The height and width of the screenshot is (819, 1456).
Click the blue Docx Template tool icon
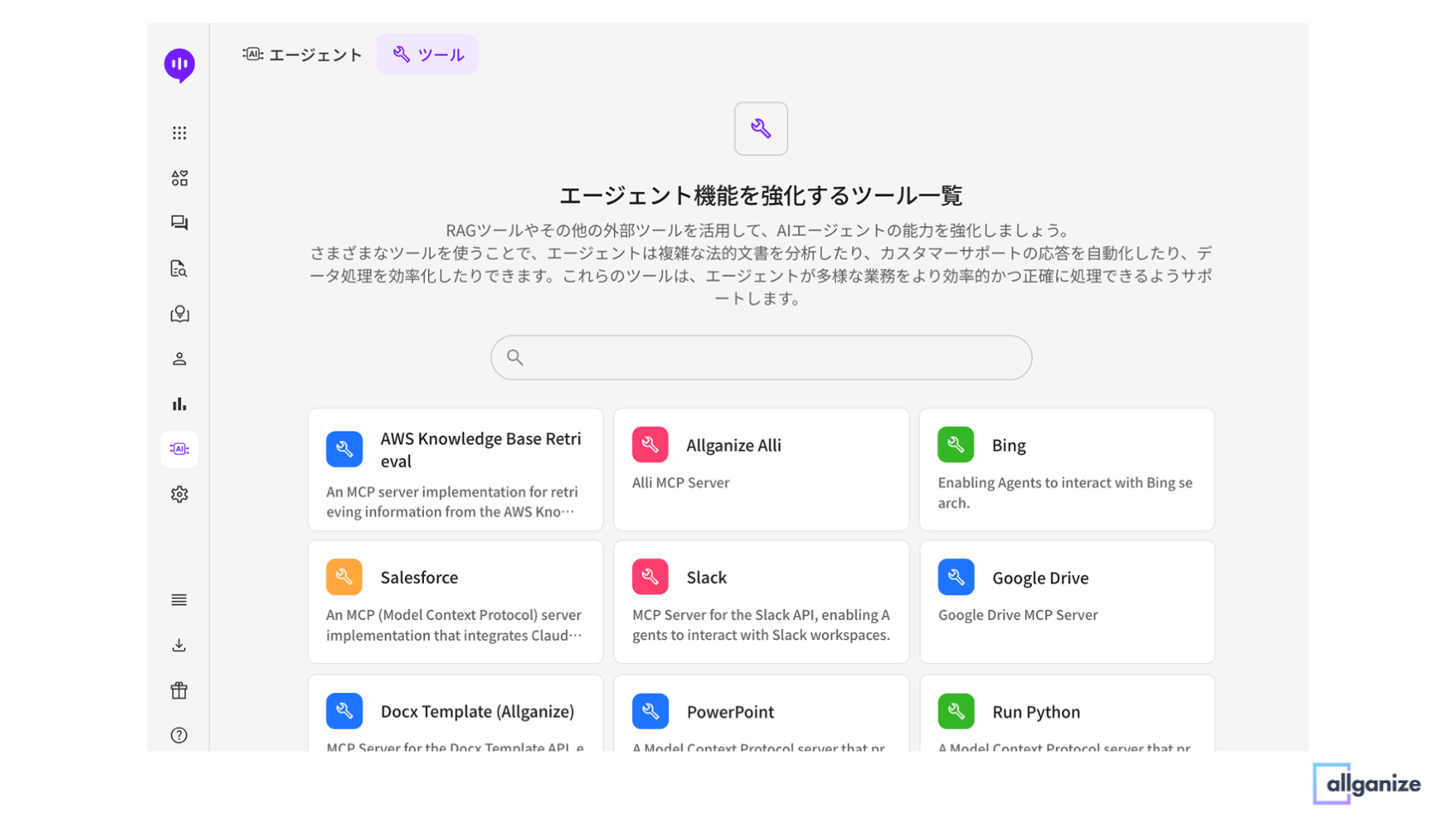tap(344, 711)
